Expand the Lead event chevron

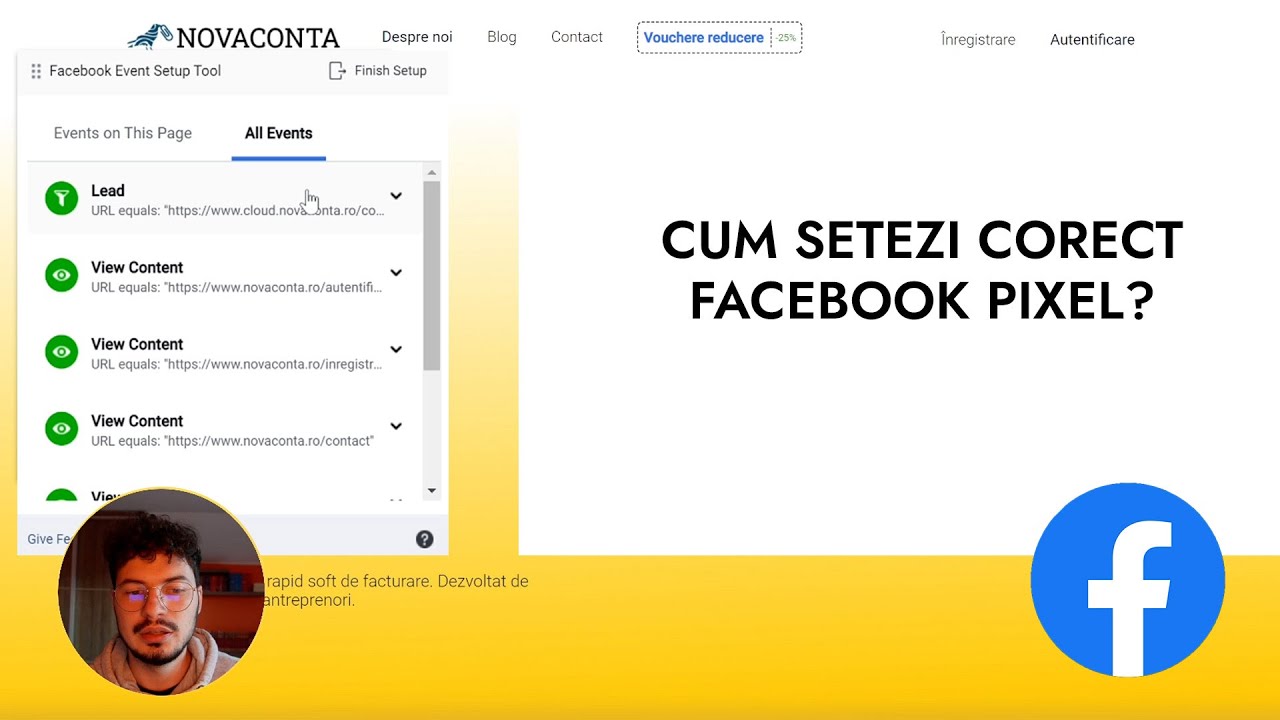coord(396,196)
